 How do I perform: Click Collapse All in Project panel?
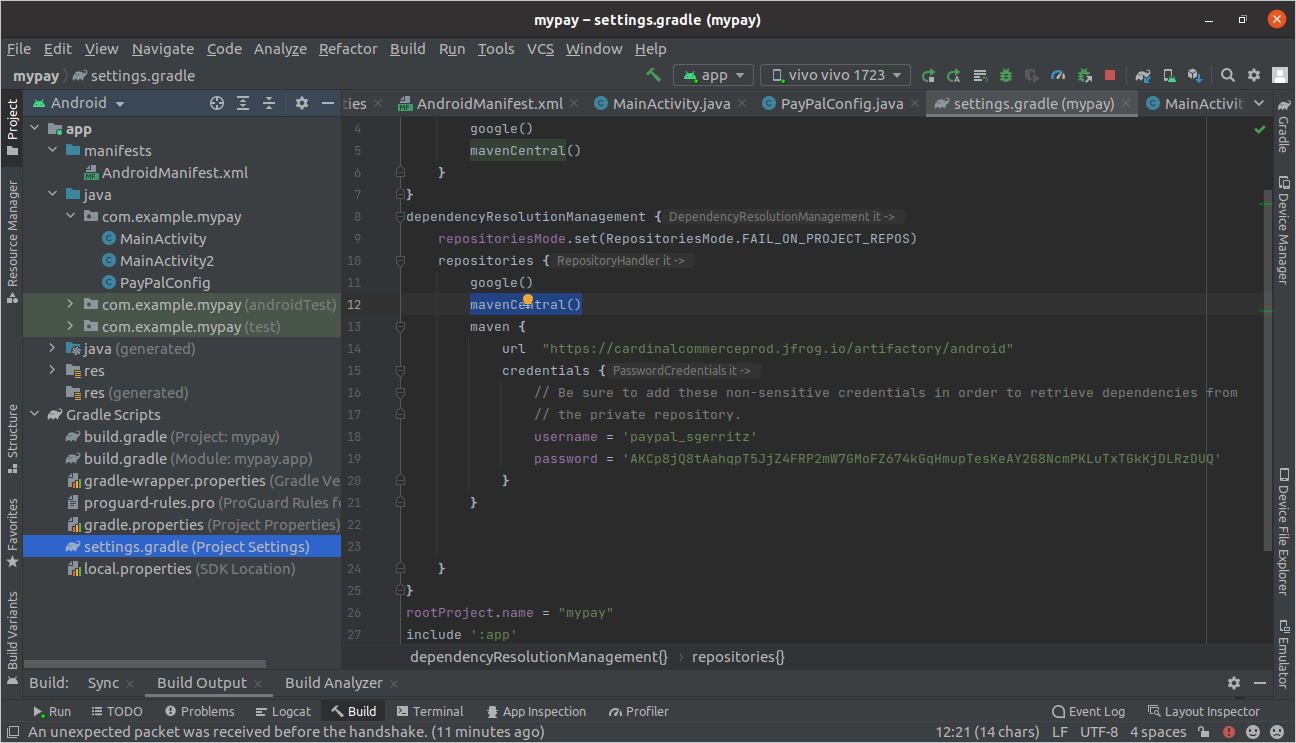[x=269, y=103]
